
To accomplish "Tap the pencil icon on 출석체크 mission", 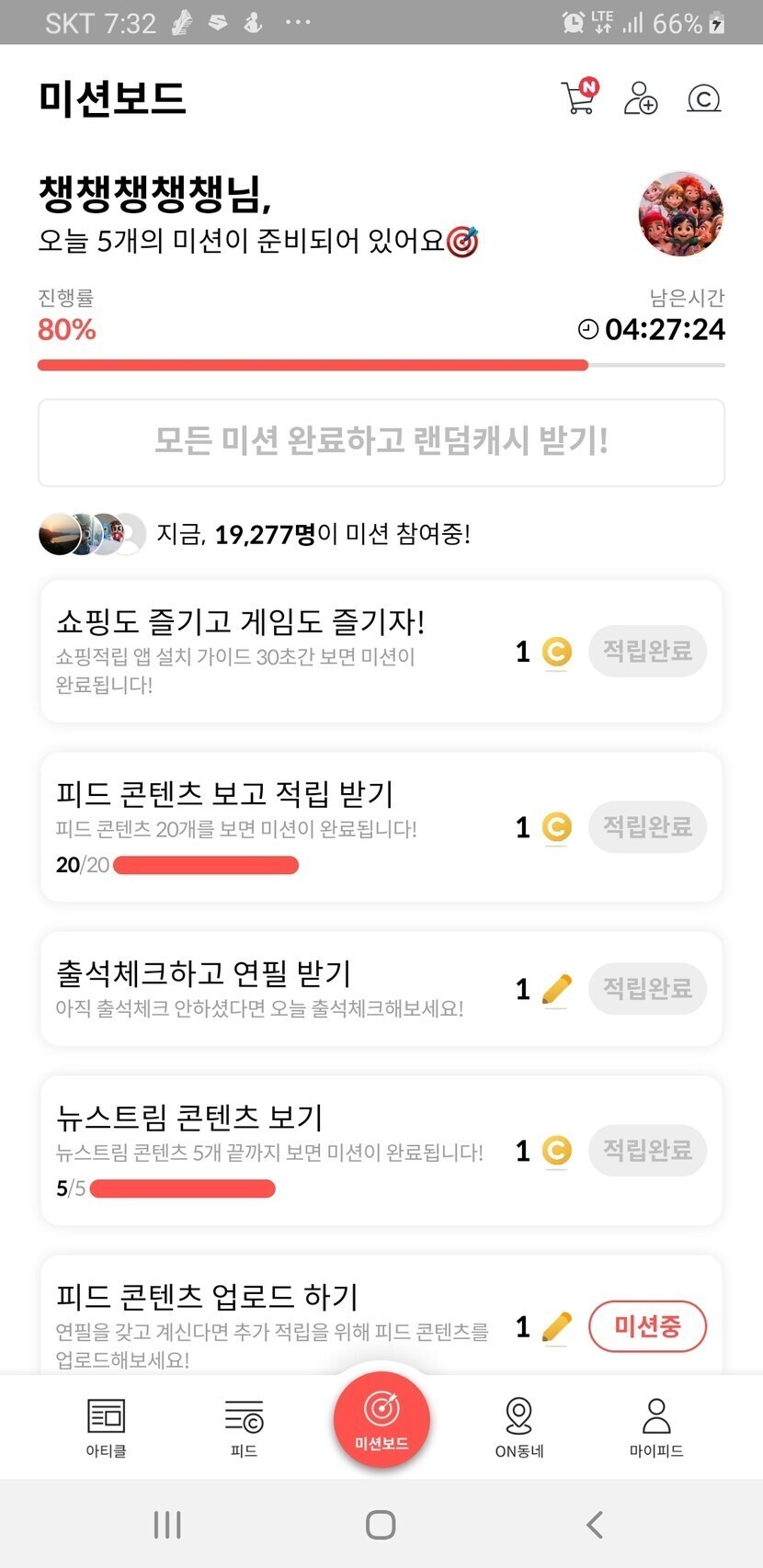I will pos(557,989).
